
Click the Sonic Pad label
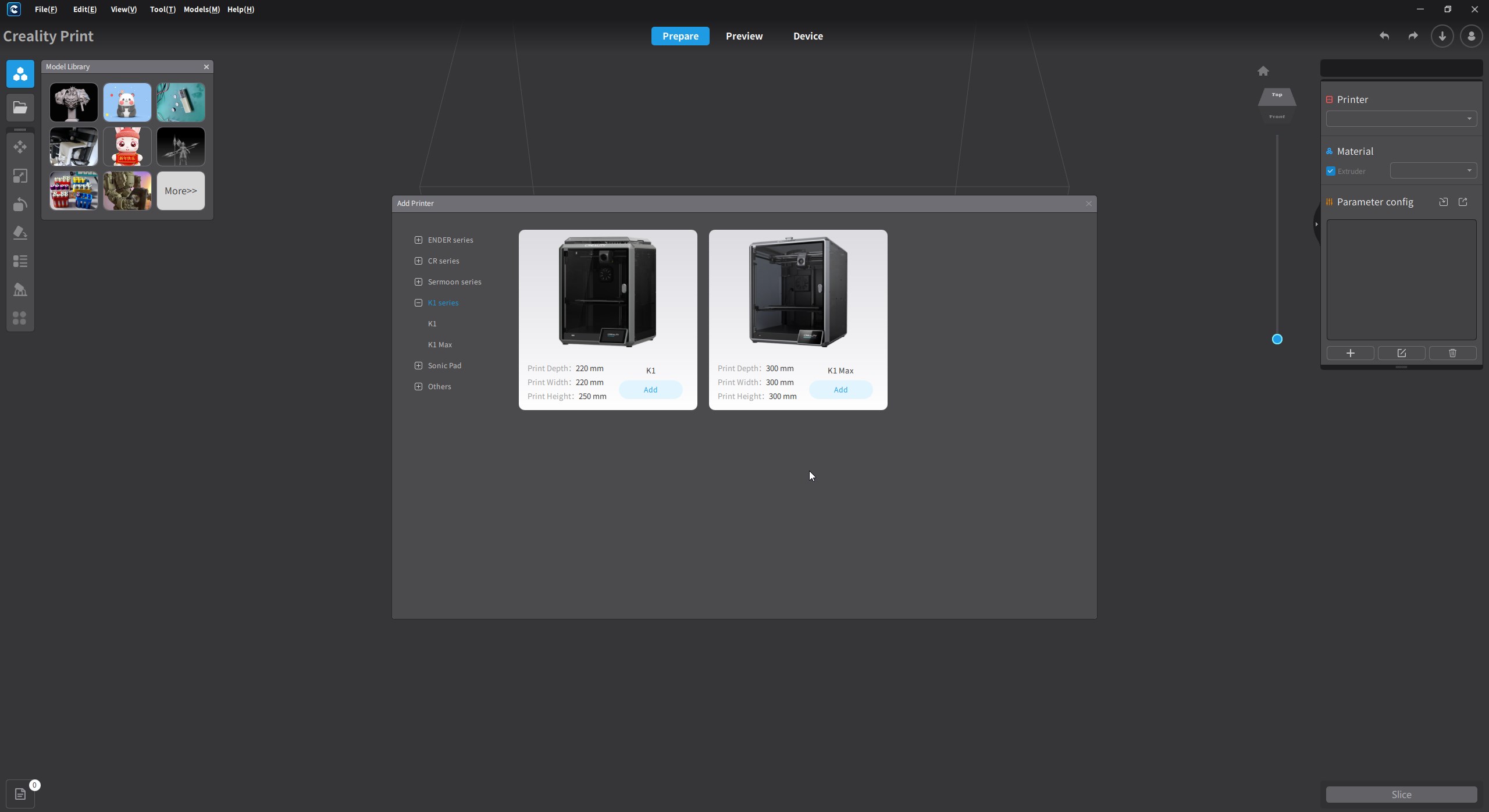click(445, 365)
